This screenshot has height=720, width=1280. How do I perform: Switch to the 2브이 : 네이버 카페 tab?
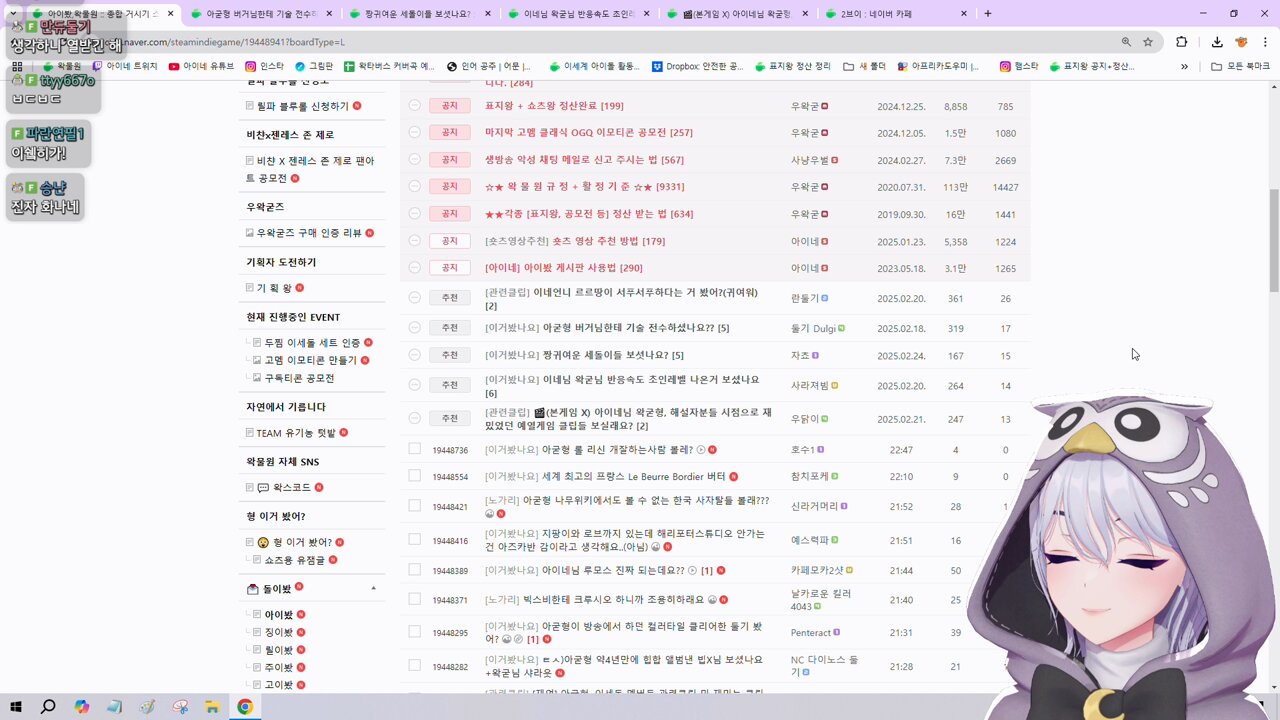point(896,14)
